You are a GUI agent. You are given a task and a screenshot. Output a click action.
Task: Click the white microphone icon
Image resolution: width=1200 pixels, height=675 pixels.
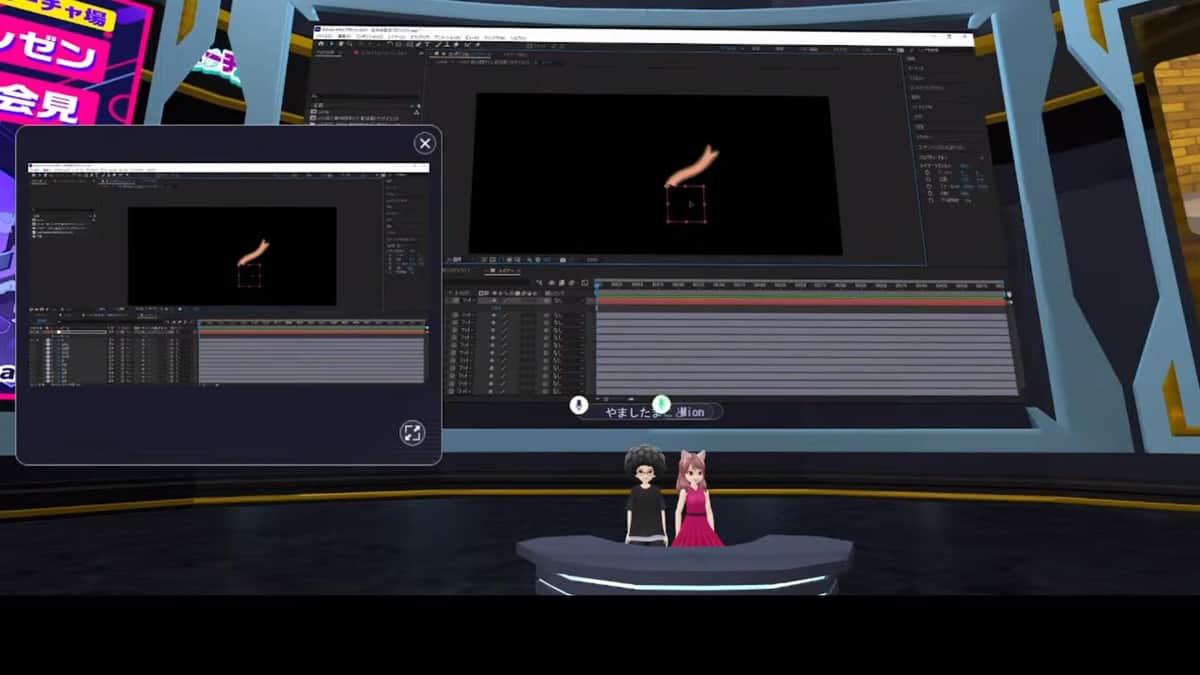click(x=578, y=404)
